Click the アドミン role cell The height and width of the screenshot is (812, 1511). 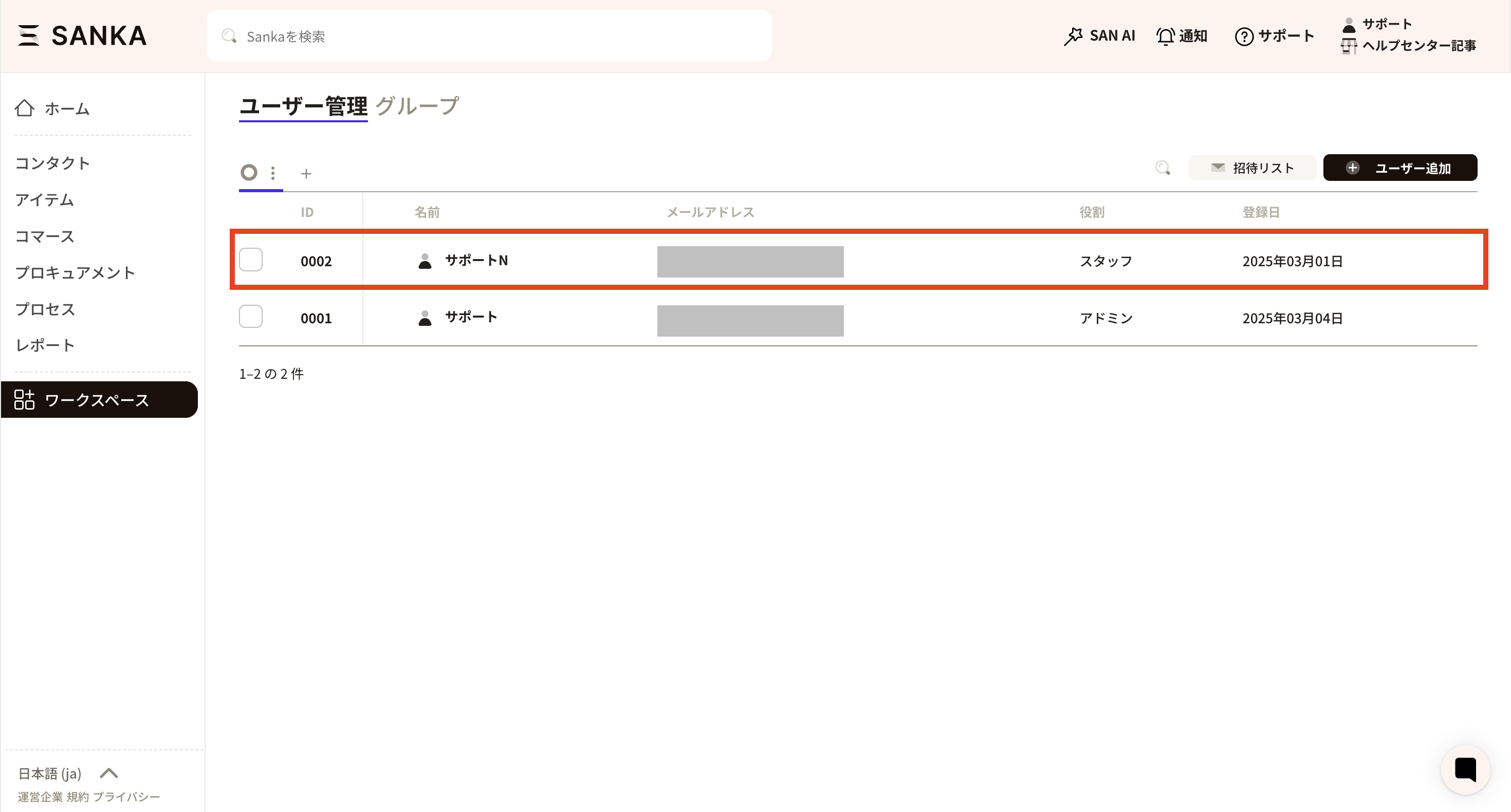(1105, 318)
